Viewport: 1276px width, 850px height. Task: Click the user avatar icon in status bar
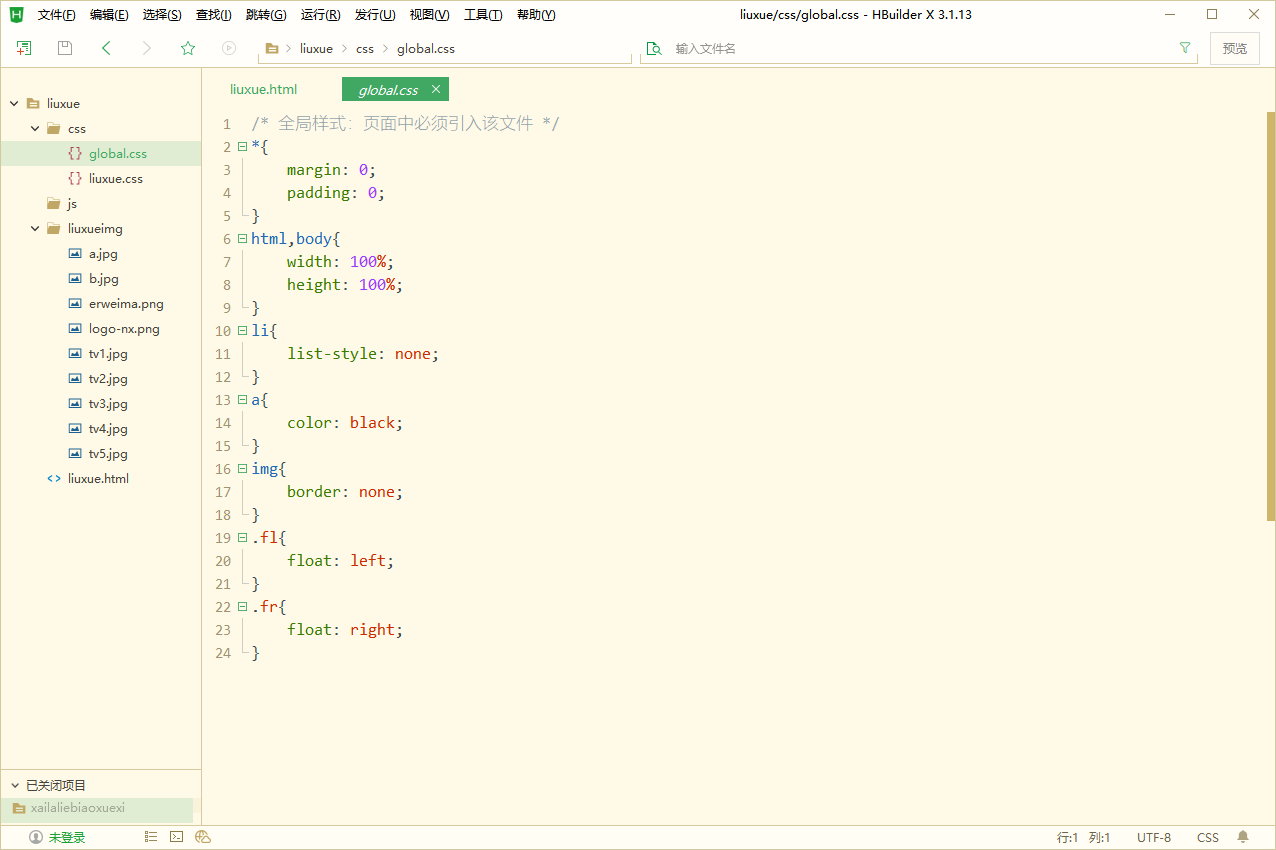point(36,837)
